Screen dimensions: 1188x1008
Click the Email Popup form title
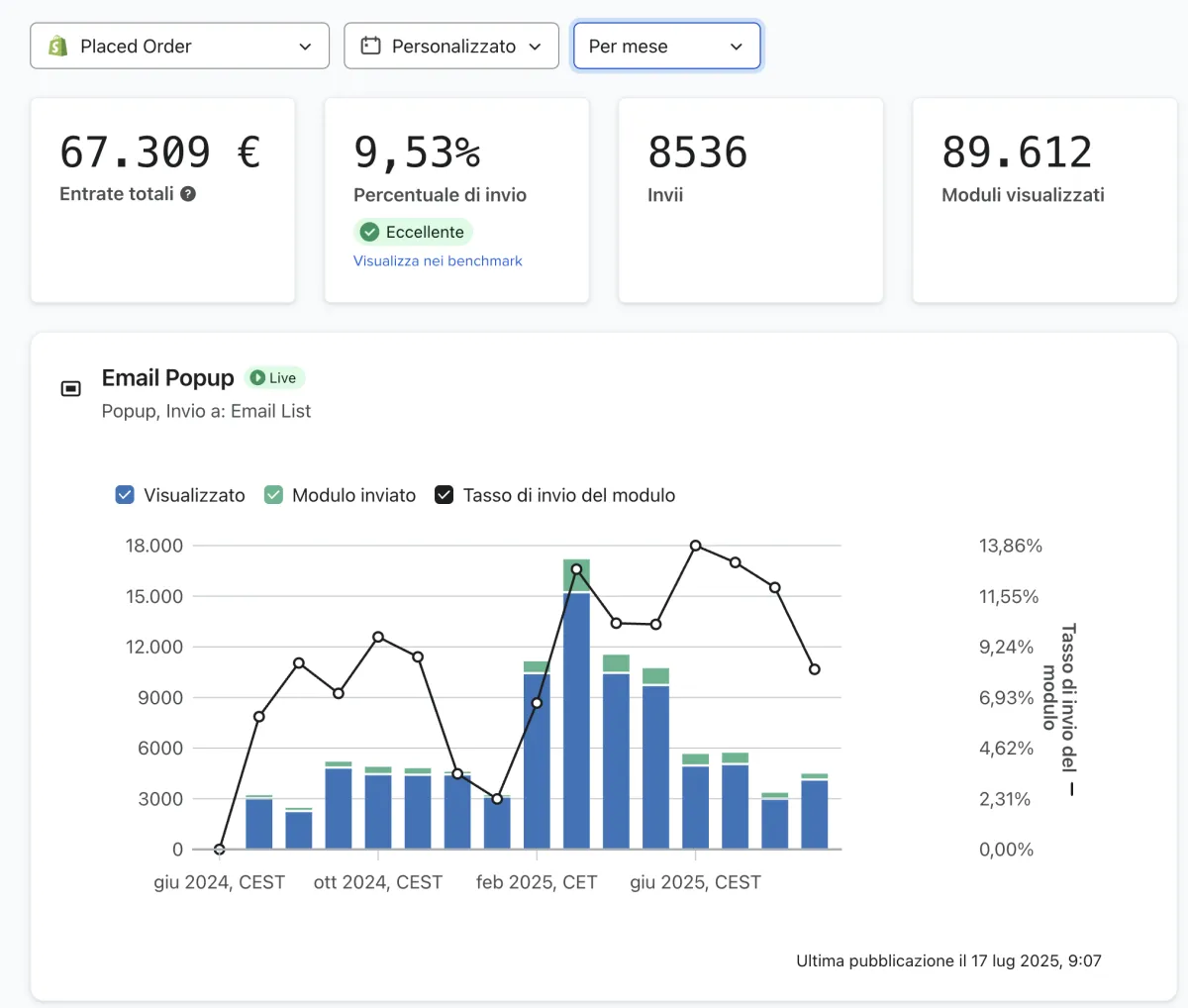click(168, 378)
